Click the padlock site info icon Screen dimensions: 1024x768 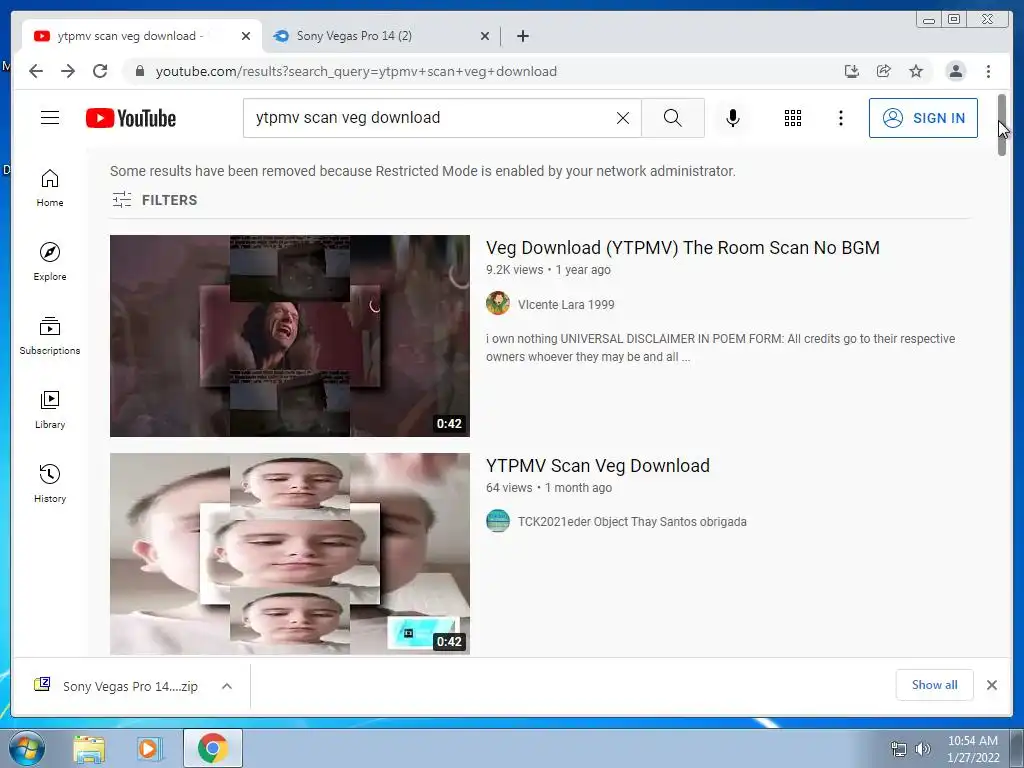(x=139, y=71)
